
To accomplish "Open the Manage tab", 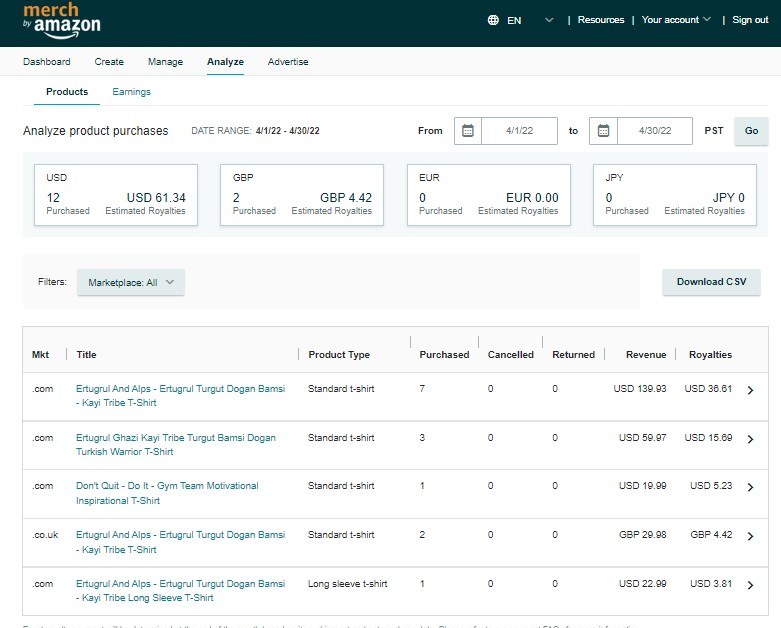I will [165, 62].
